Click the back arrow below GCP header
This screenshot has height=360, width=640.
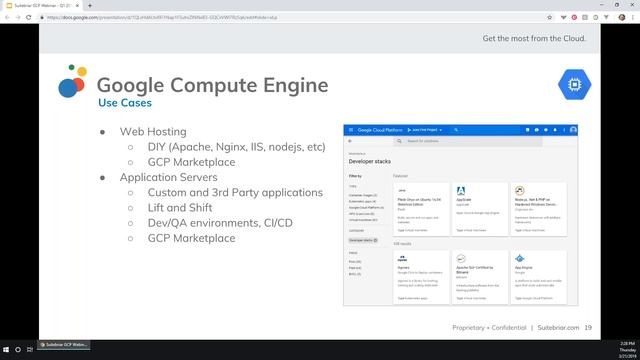coord(350,141)
